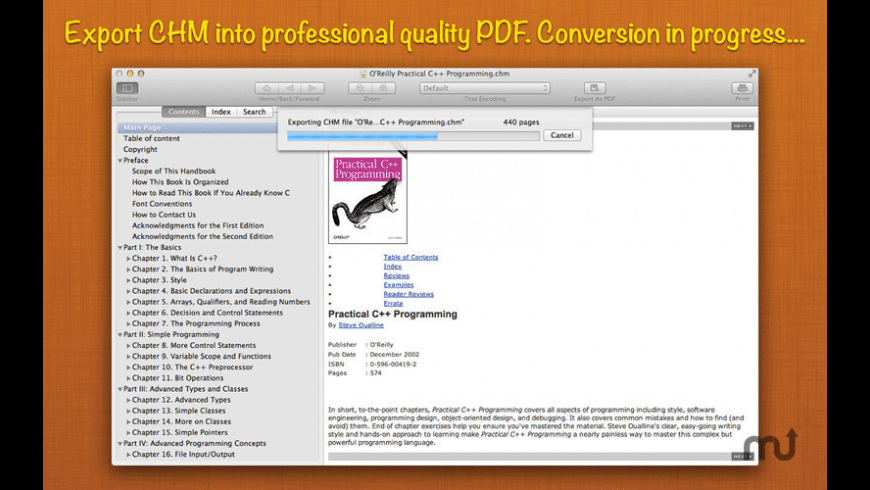Select Font Conventions entry
870x490 pixels.
click(x=162, y=204)
